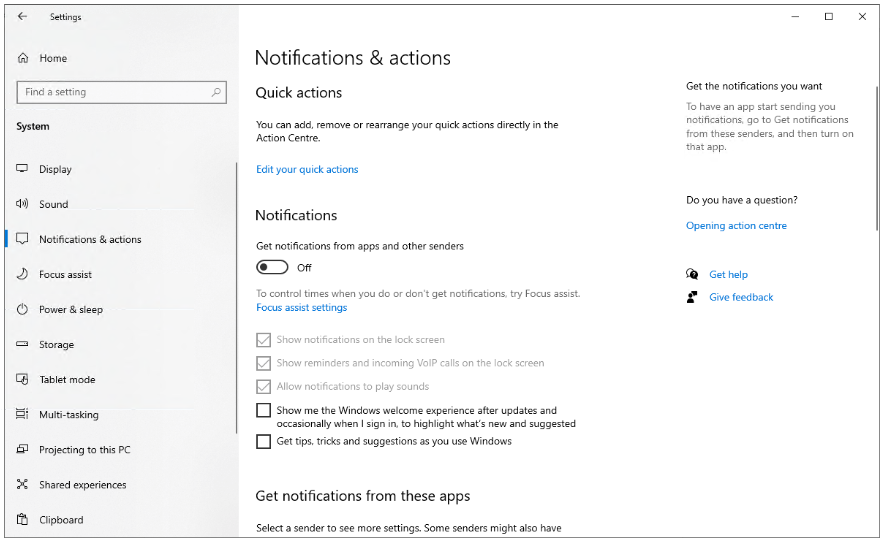Click in the Find a setting box

tap(110, 92)
